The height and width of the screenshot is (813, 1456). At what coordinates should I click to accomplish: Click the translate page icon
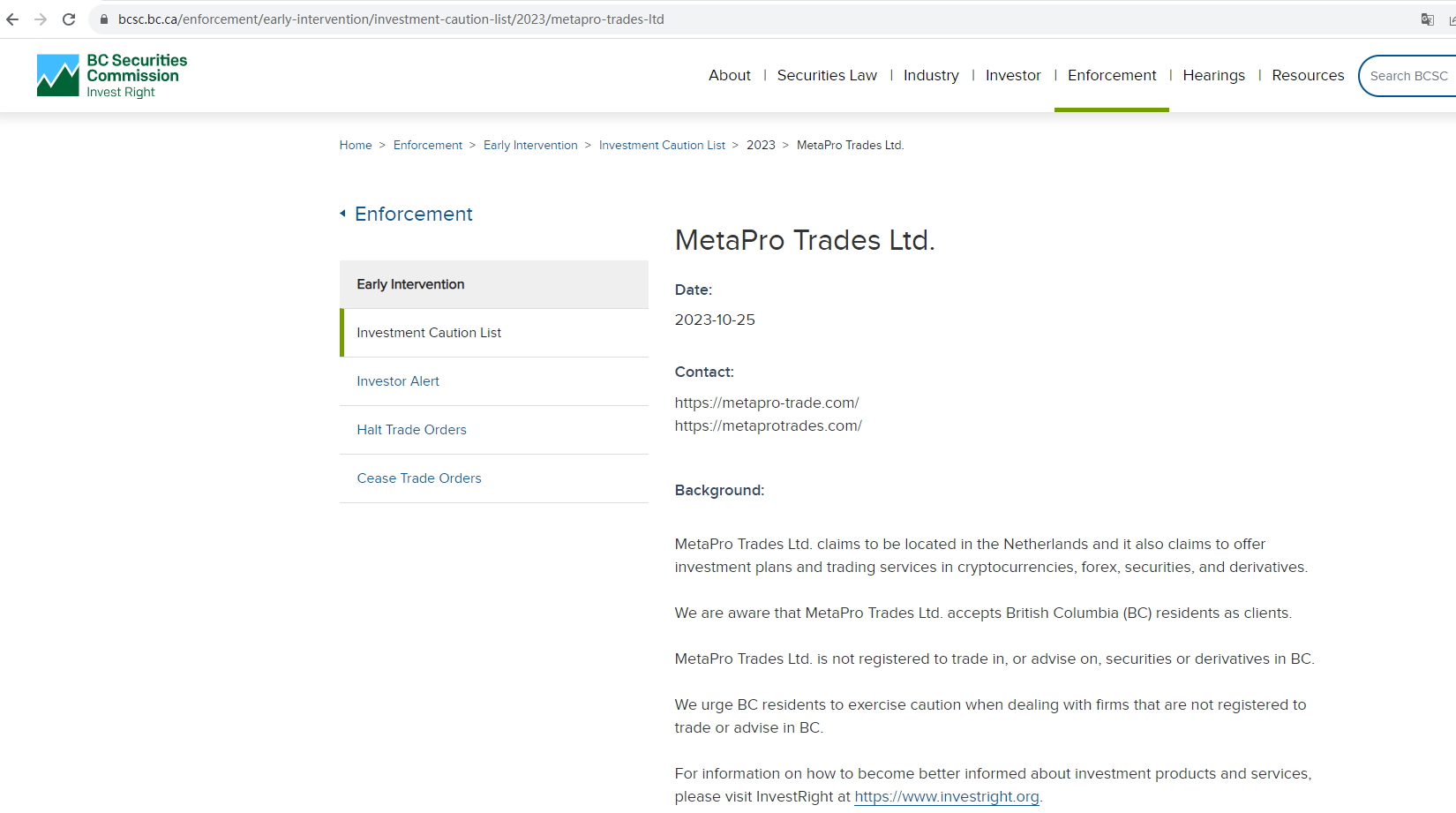1427,19
